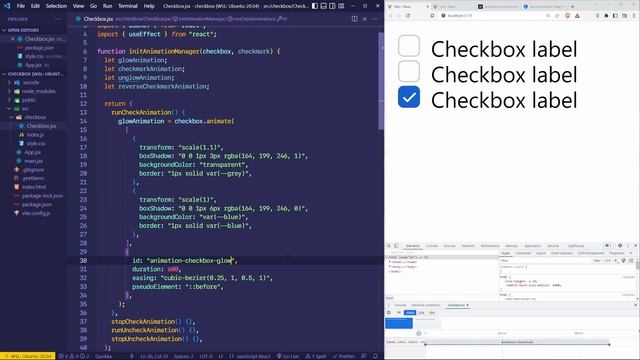This screenshot has width=640, height=360.
Task: Check the first Checkbox label checkbox
Action: pyautogui.click(x=409, y=46)
